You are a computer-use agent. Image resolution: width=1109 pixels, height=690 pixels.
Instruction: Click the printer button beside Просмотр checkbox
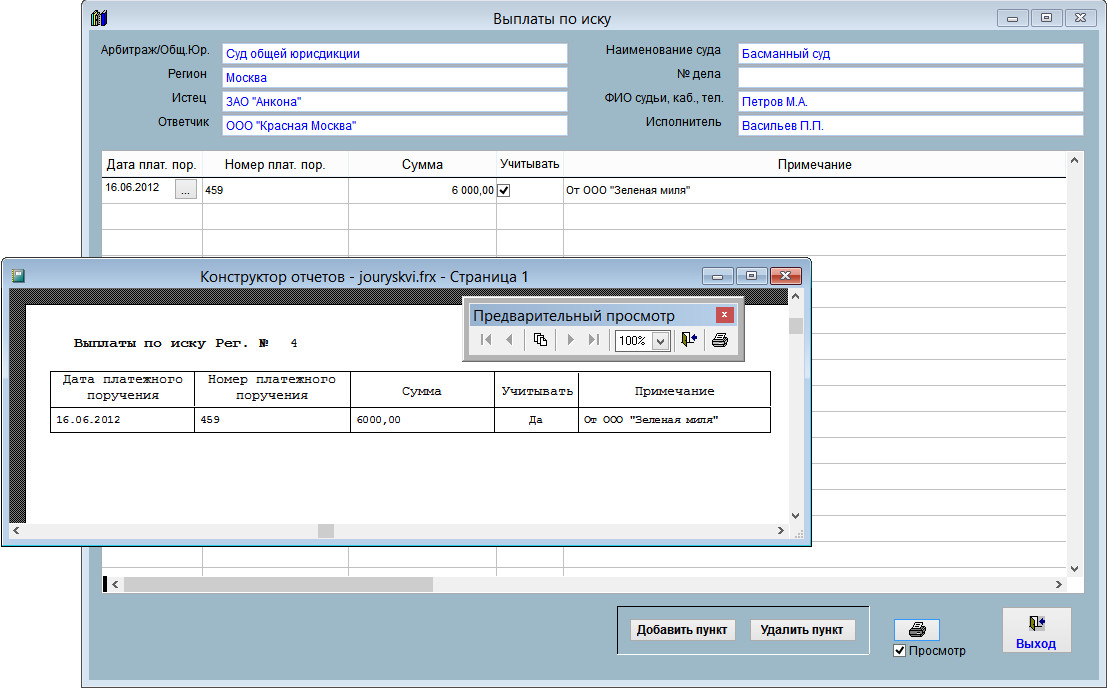(x=917, y=630)
